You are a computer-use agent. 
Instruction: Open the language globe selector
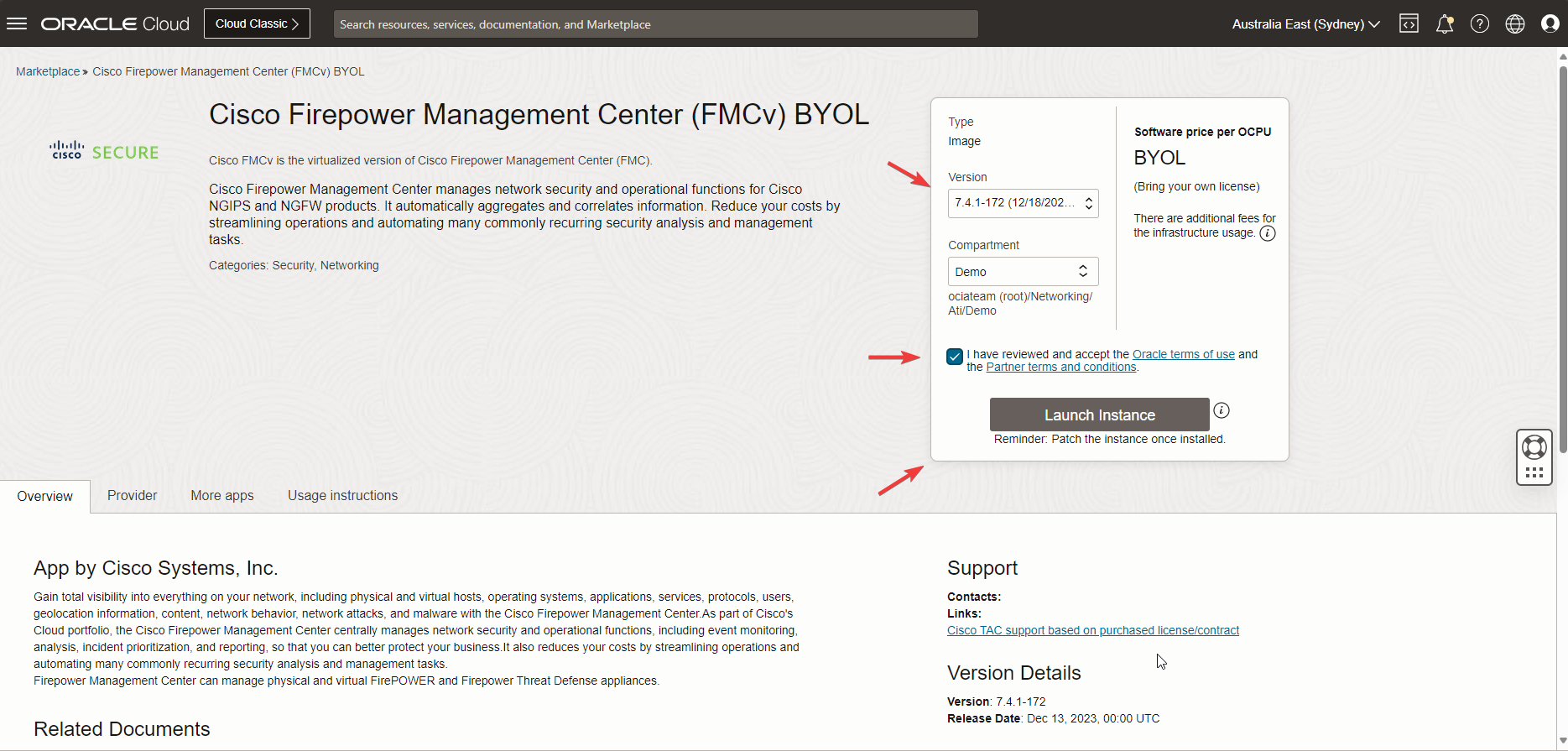[x=1515, y=23]
